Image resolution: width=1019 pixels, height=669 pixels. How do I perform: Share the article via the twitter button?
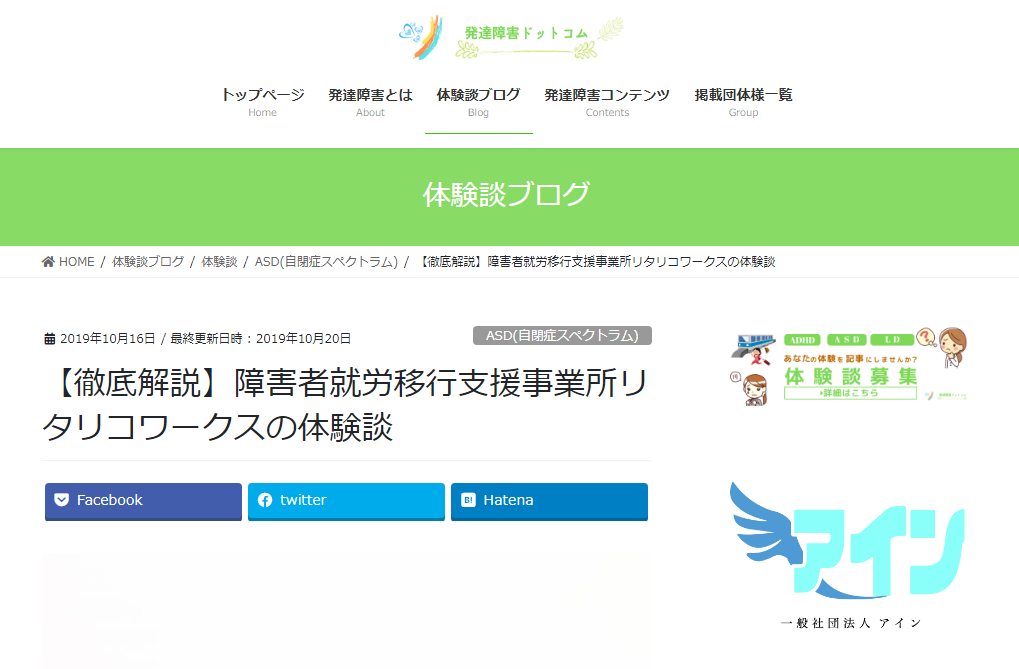(346, 501)
